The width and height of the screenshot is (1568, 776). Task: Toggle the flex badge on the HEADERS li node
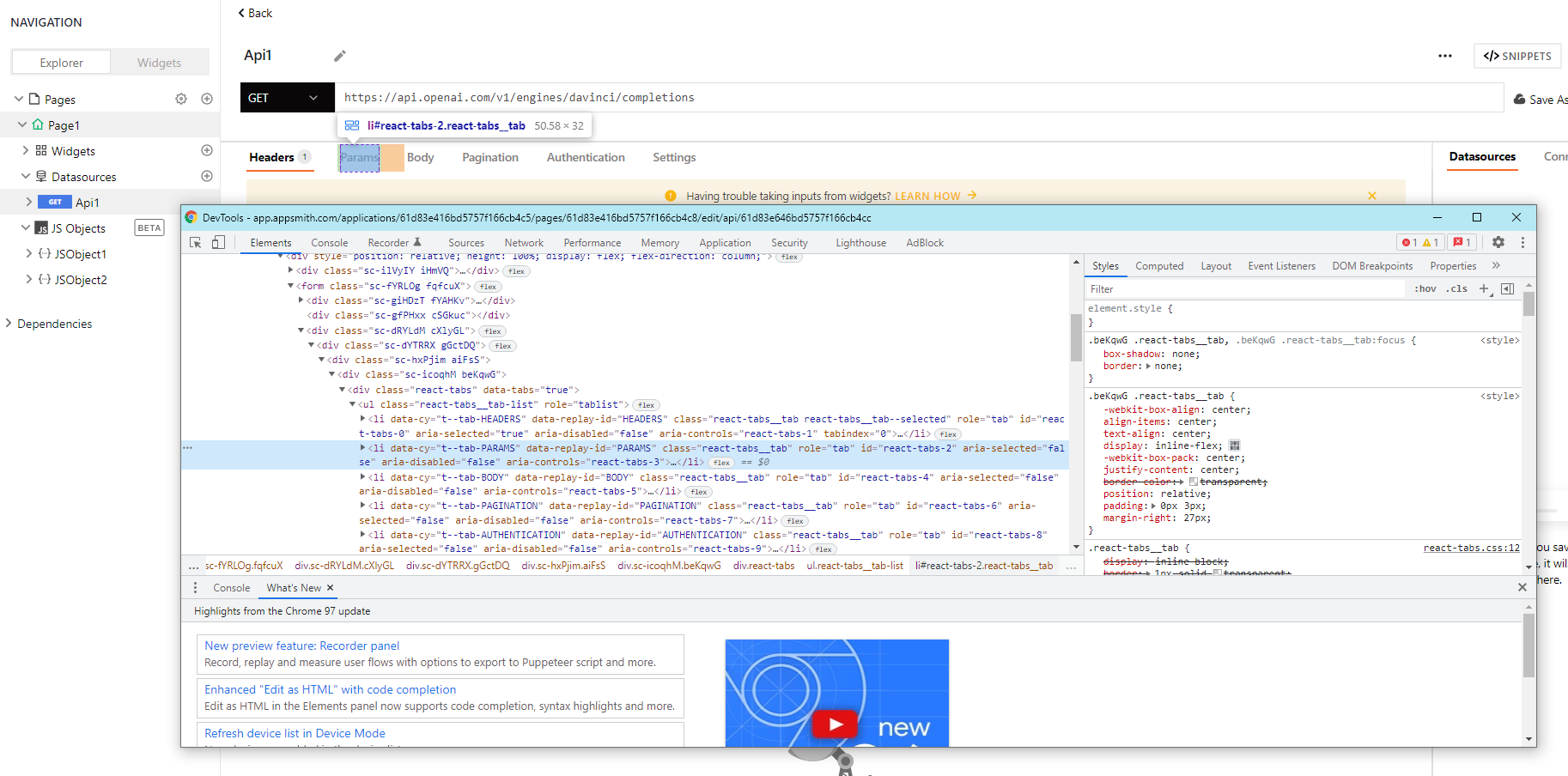click(948, 434)
